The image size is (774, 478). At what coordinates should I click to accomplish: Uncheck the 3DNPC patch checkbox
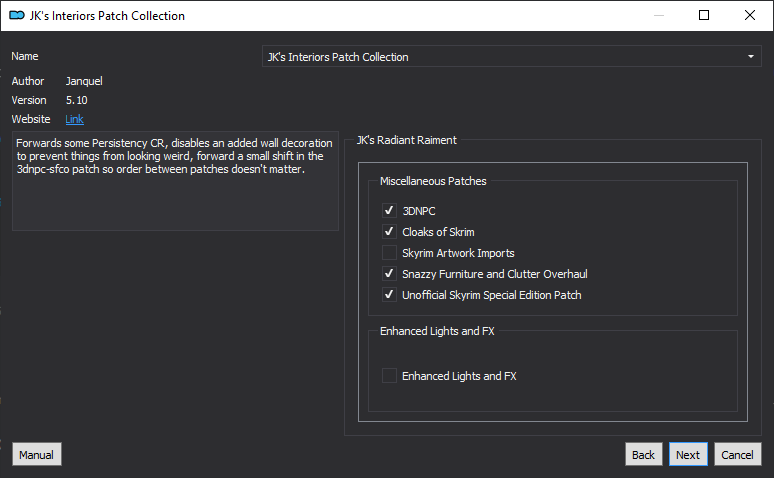tap(389, 210)
